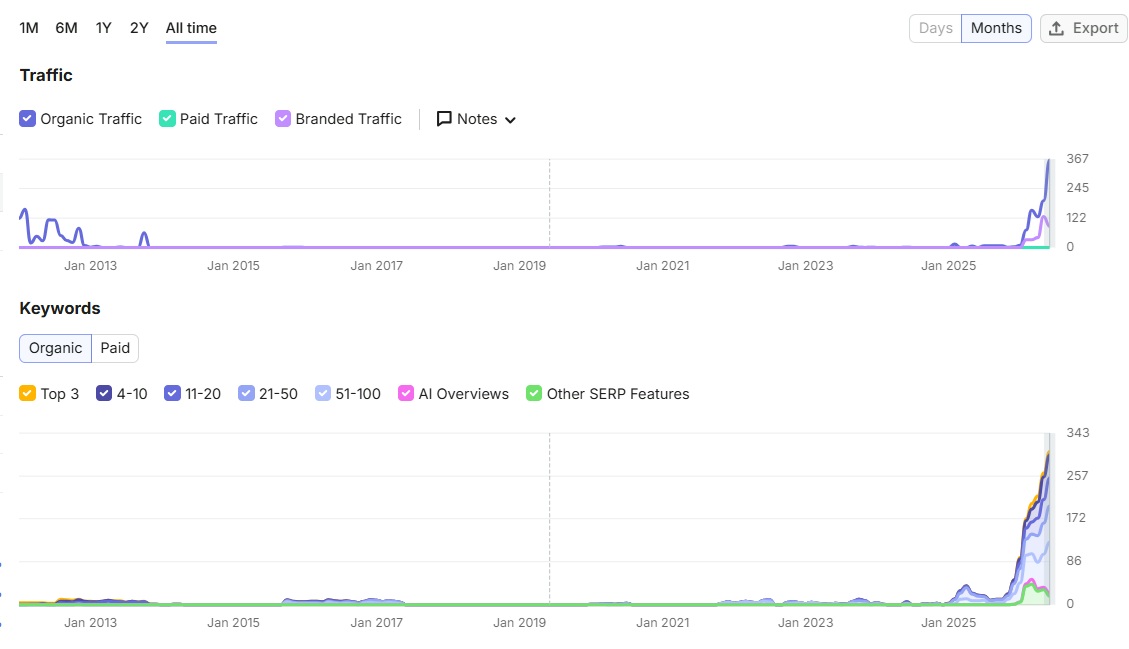Click Jan 2015 label on Traffic chart
Viewport: 1129px width, 649px height.
[x=233, y=266]
